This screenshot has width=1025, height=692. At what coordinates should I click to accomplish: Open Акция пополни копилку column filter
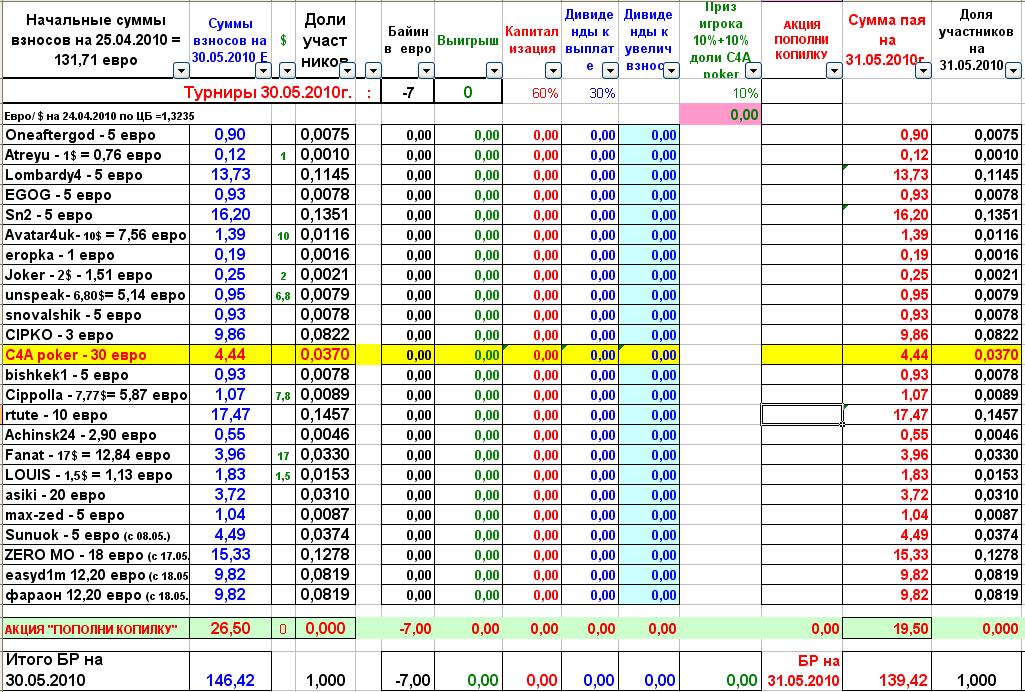pyautogui.click(x=832, y=70)
